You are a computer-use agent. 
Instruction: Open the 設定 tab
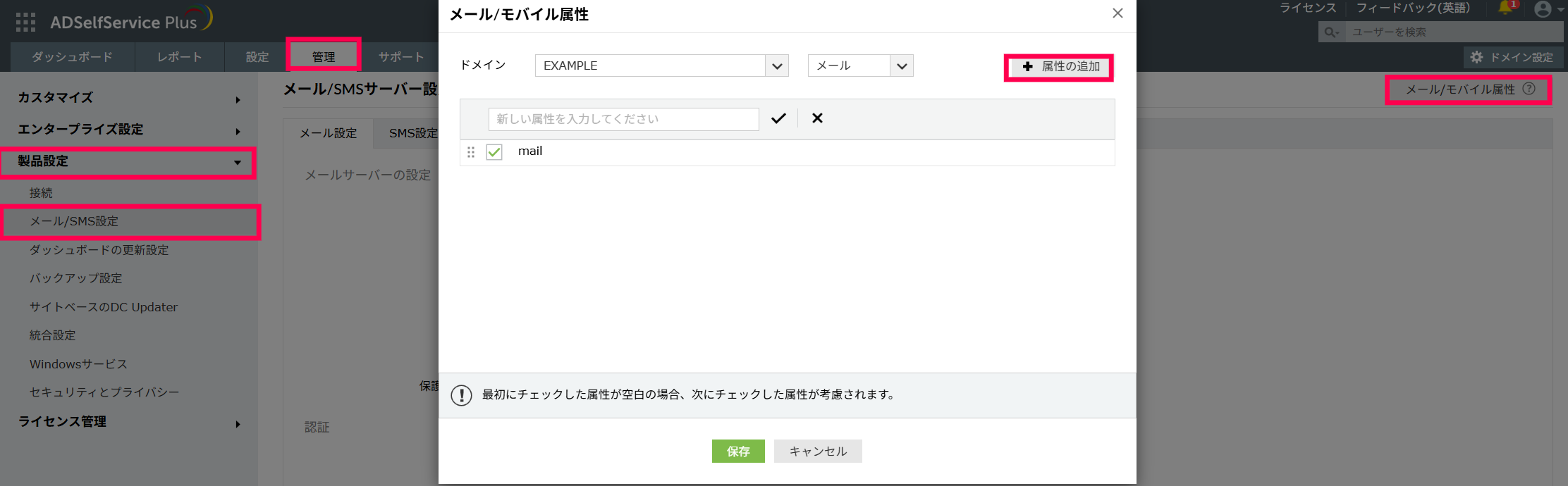coord(257,57)
